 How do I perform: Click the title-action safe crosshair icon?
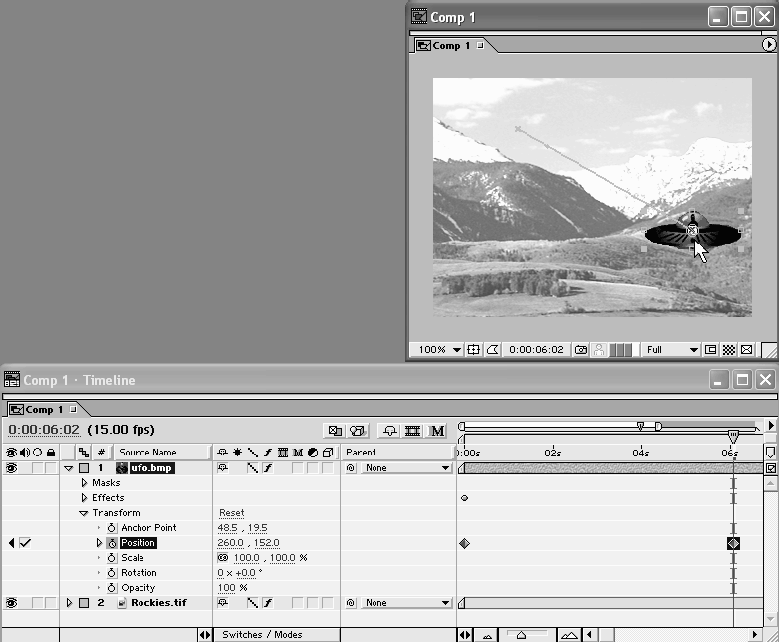click(474, 350)
